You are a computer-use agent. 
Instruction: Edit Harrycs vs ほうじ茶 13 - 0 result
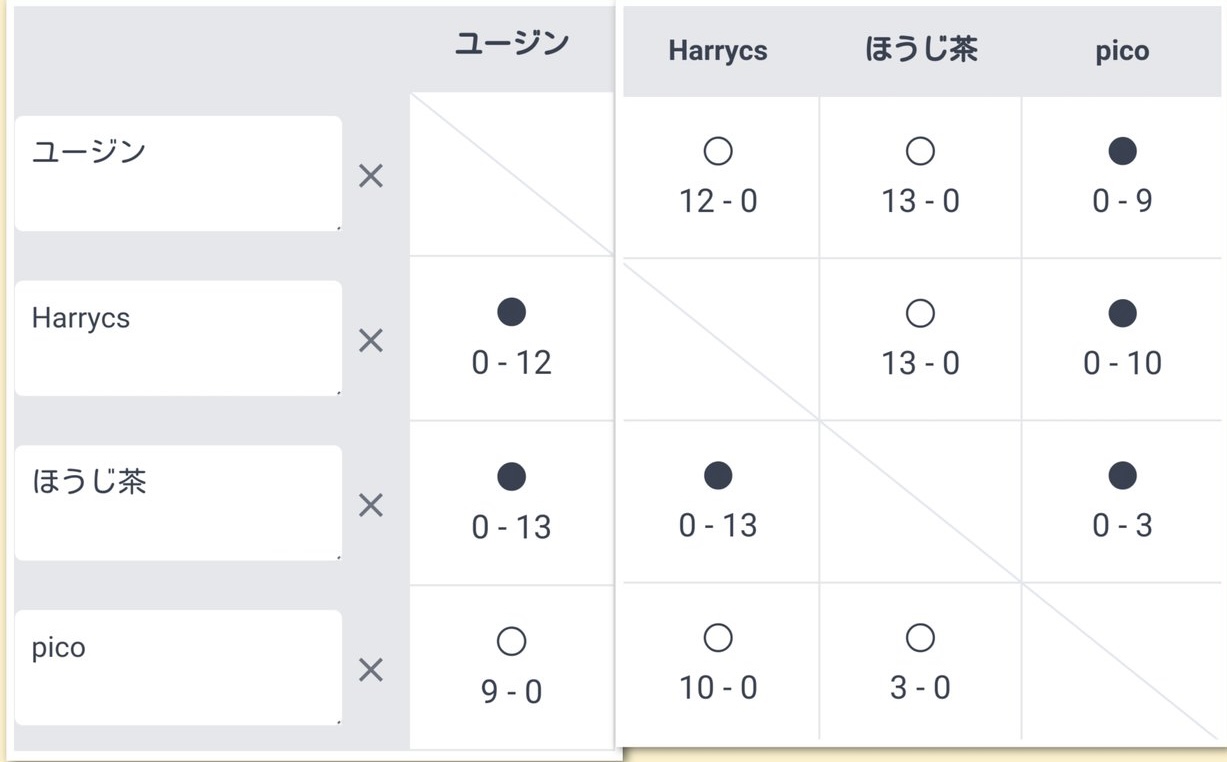pyautogui.click(x=920, y=339)
